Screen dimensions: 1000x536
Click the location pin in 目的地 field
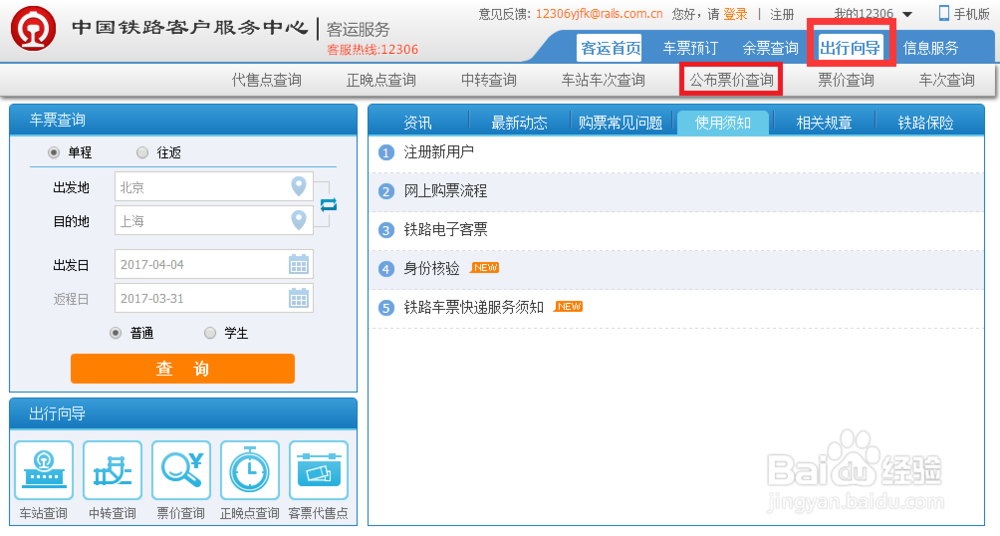coord(298,220)
